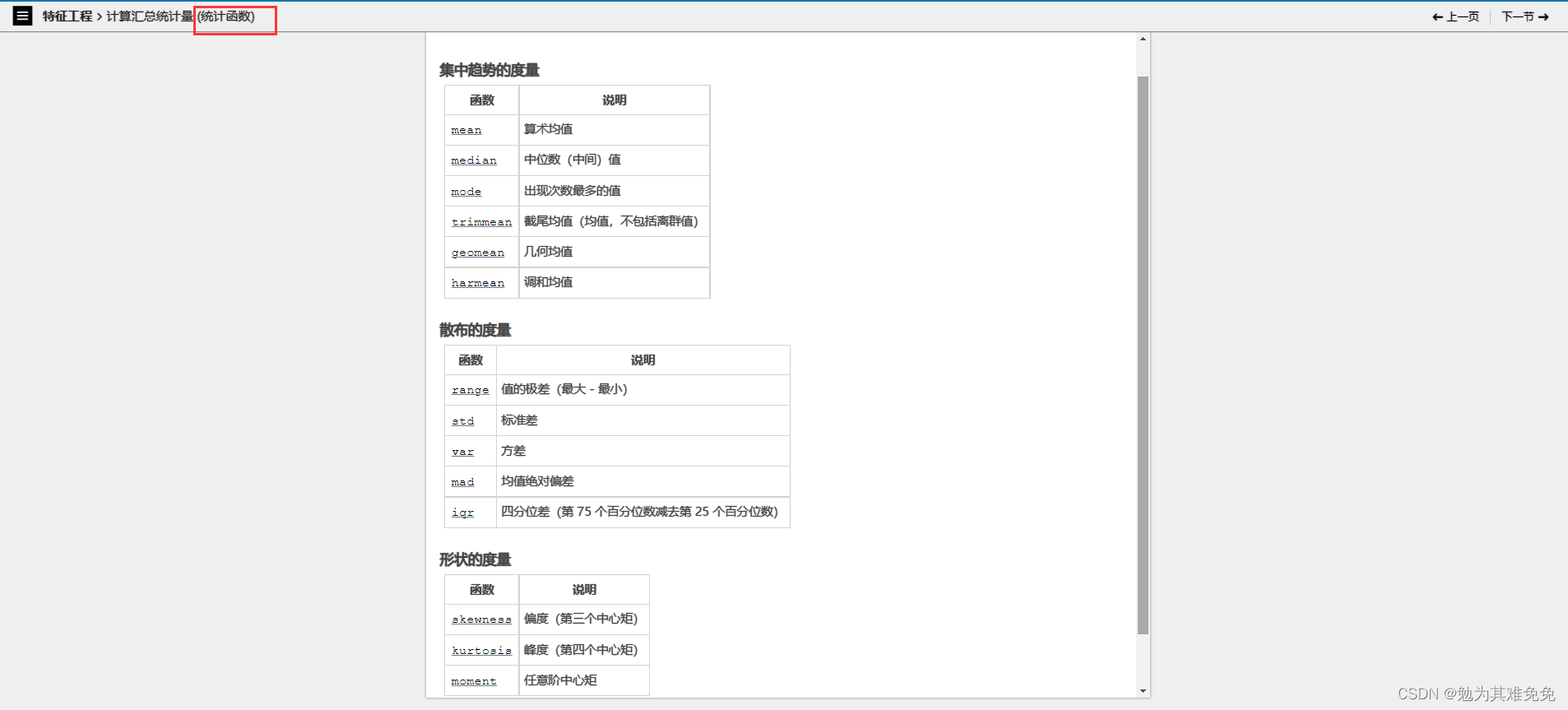This screenshot has width=1568, height=710.
Task: Open the iqr function link
Action: pyautogui.click(x=463, y=513)
